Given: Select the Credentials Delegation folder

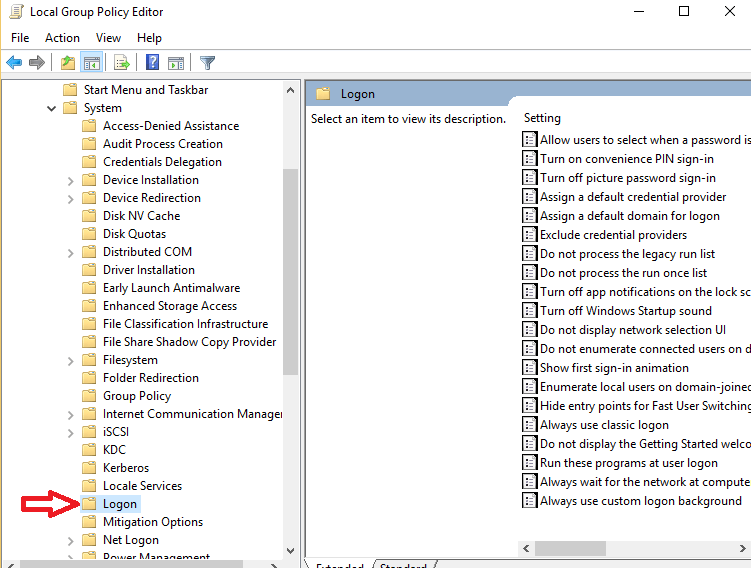Looking at the screenshot, I should 162,162.
